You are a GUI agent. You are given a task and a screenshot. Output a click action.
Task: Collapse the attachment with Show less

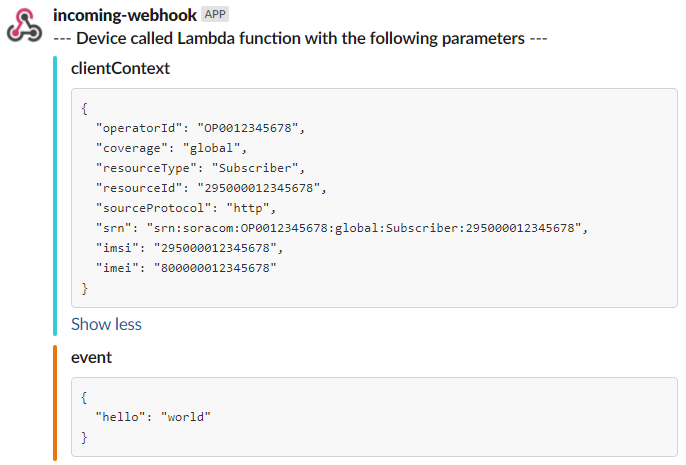pos(106,324)
